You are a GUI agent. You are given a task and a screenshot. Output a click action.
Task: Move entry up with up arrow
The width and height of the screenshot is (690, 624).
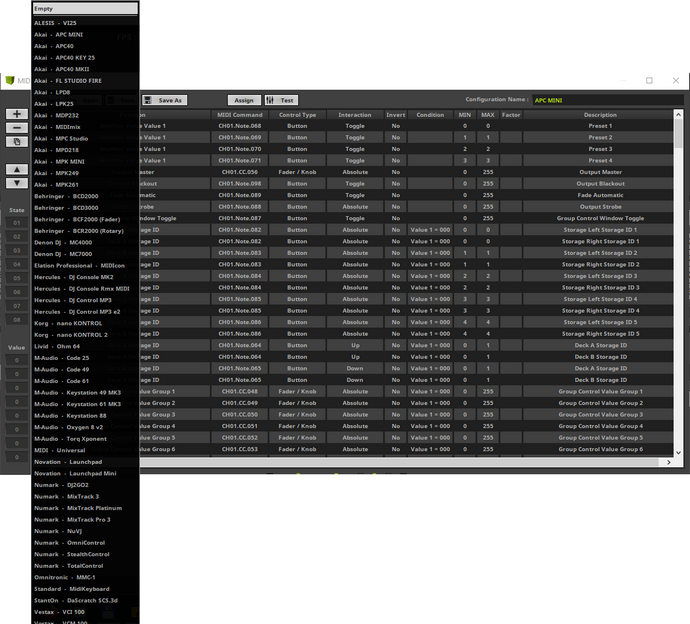(17, 169)
